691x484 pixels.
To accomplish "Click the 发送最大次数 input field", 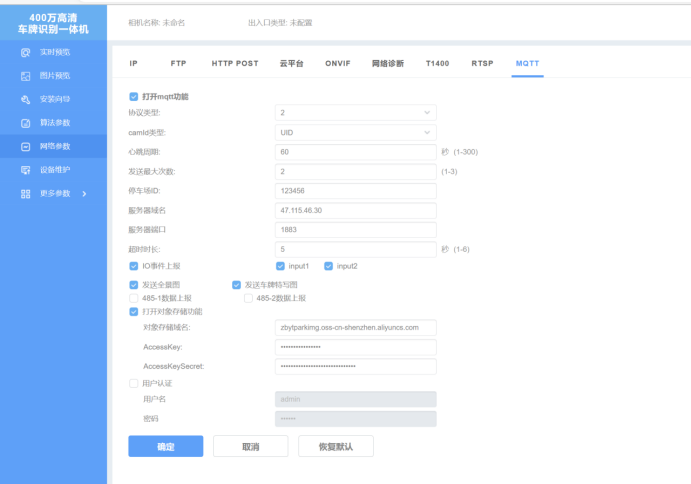I will coord(356,171).
